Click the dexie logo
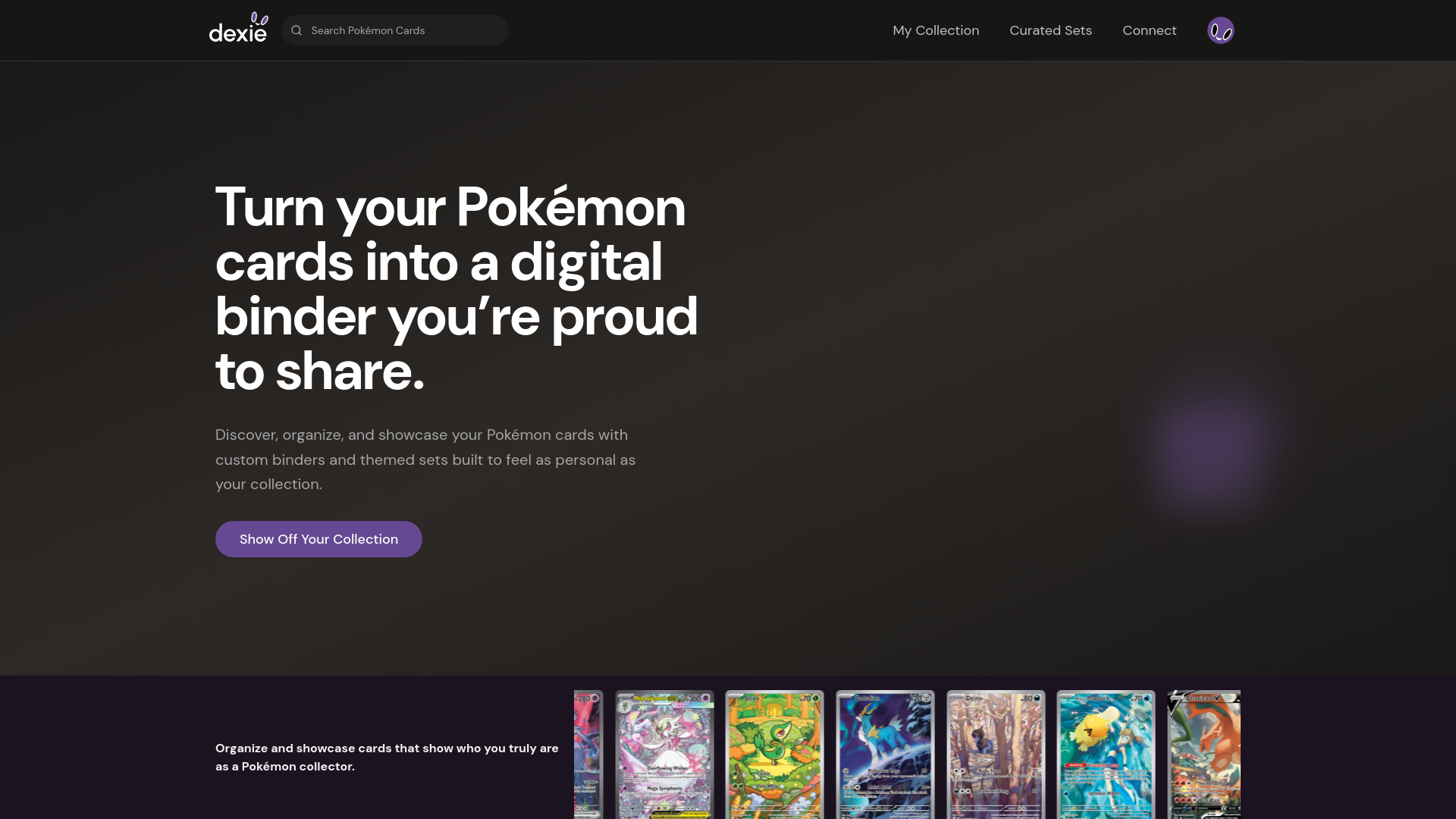 tap(239, 28)
